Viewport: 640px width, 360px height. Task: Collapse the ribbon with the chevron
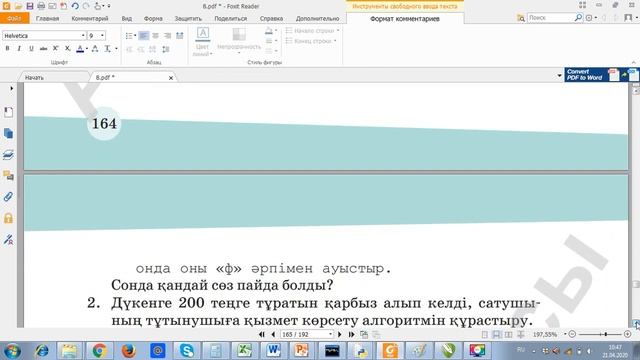click(x=633, y=62)
